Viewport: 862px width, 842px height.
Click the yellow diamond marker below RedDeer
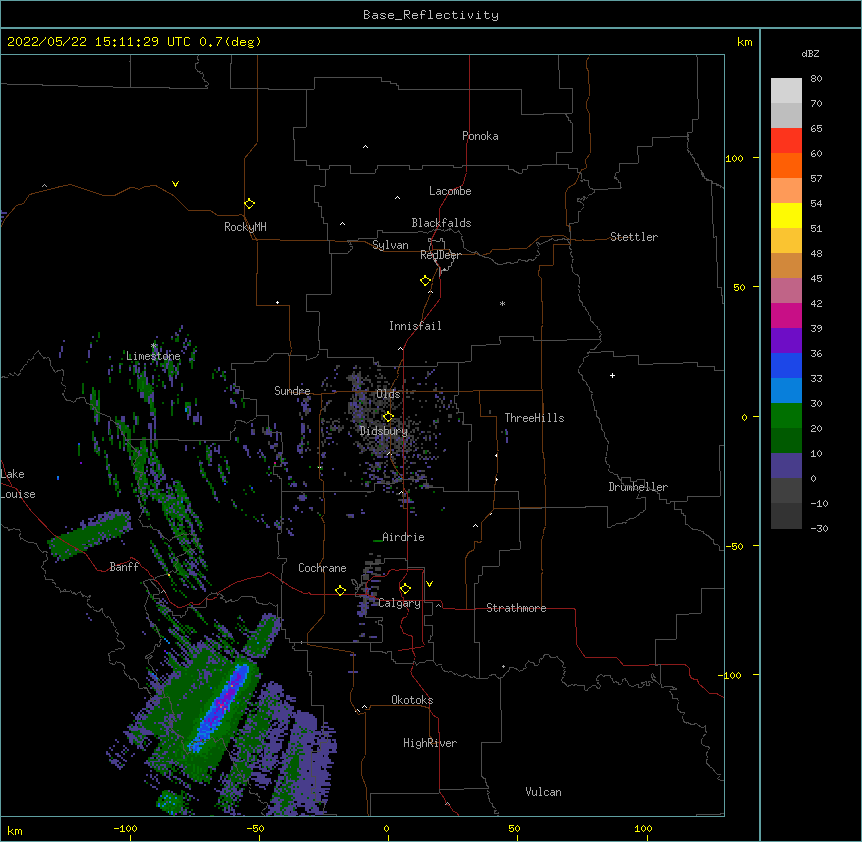[x=426, y=281]
